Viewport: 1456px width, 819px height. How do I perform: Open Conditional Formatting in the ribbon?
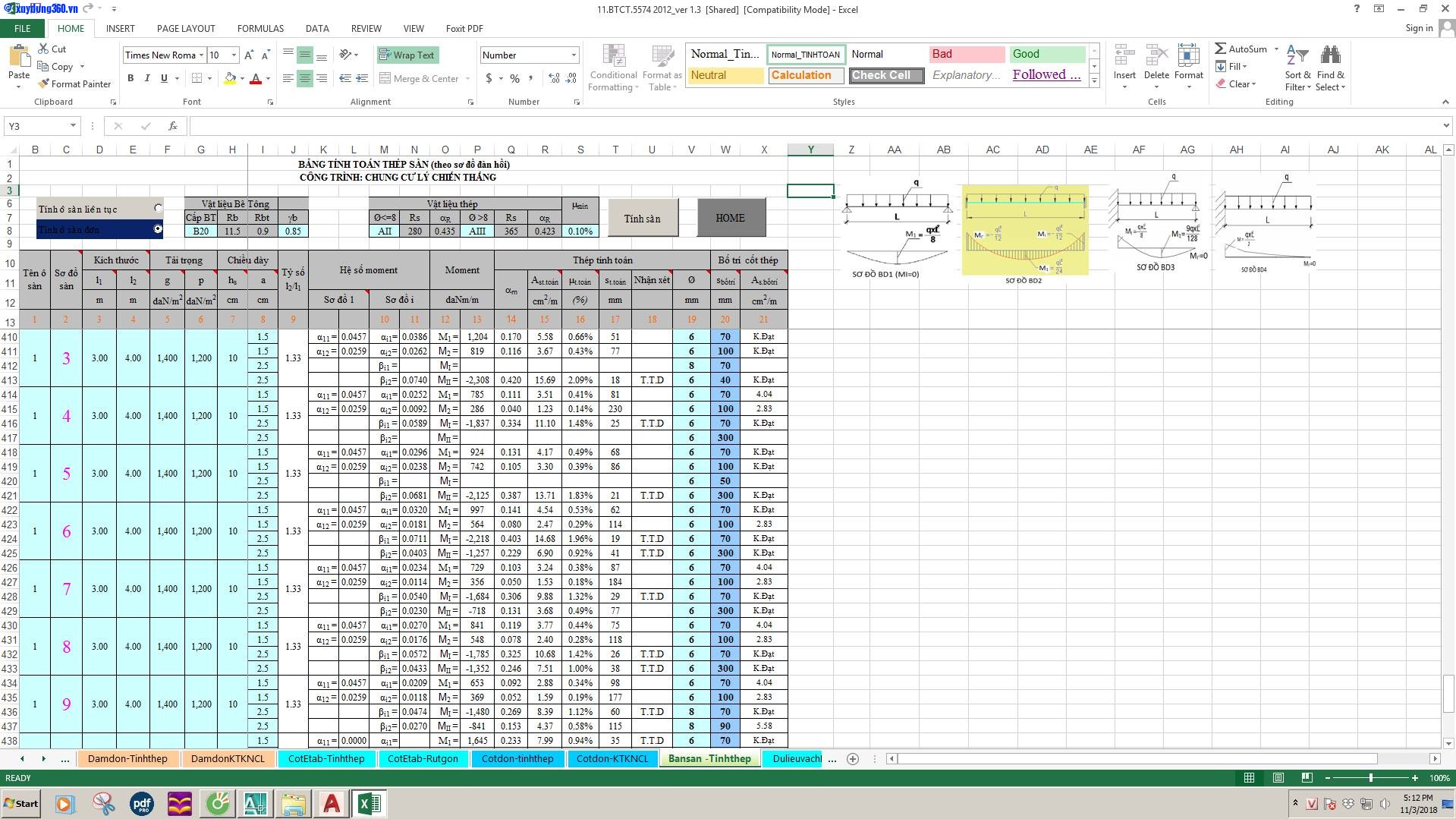(x=613, y=68)
